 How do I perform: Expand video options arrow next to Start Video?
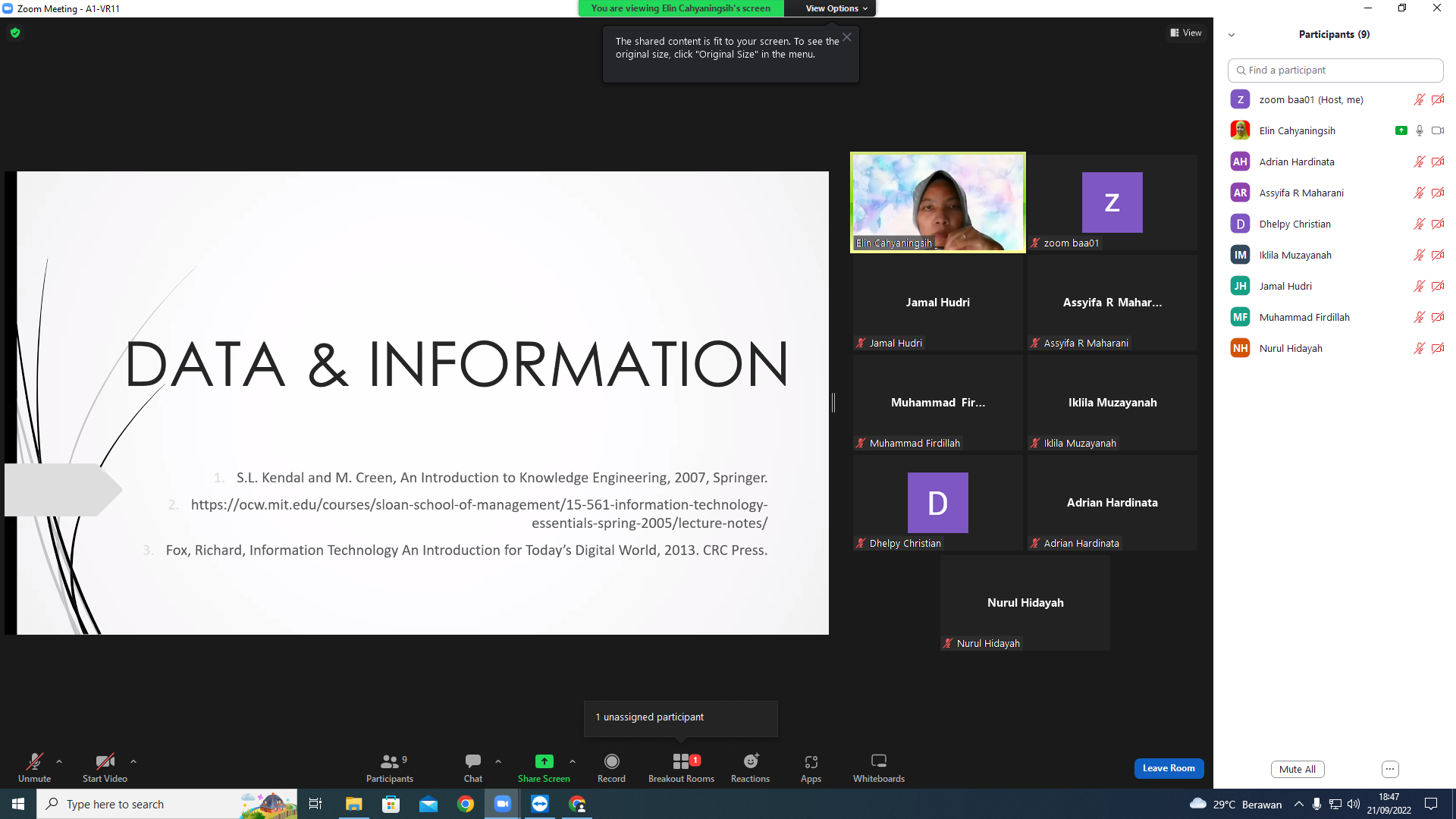coord(133,761)
